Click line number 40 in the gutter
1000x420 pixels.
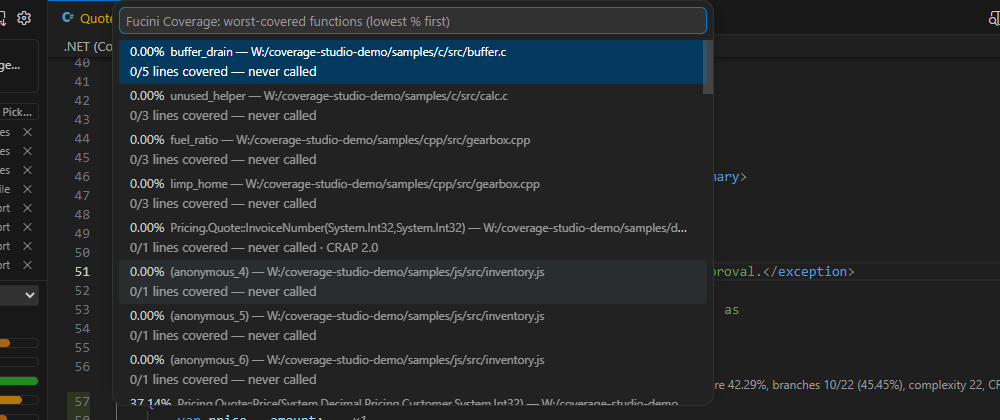[x=82, y=63]
